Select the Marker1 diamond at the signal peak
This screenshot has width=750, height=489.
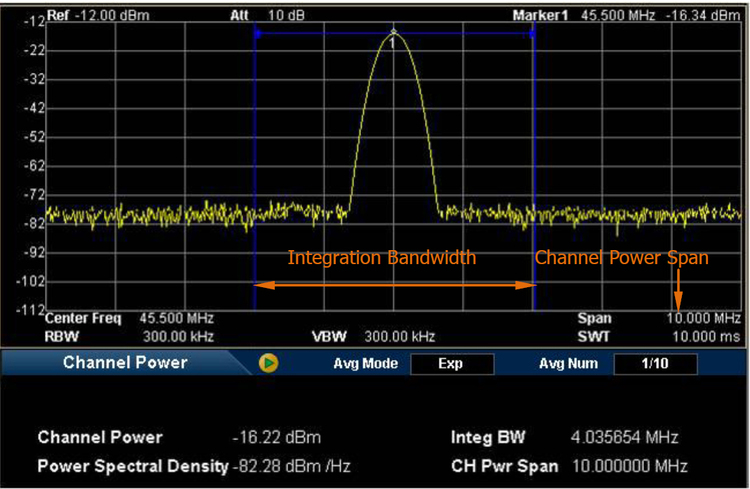393,32
